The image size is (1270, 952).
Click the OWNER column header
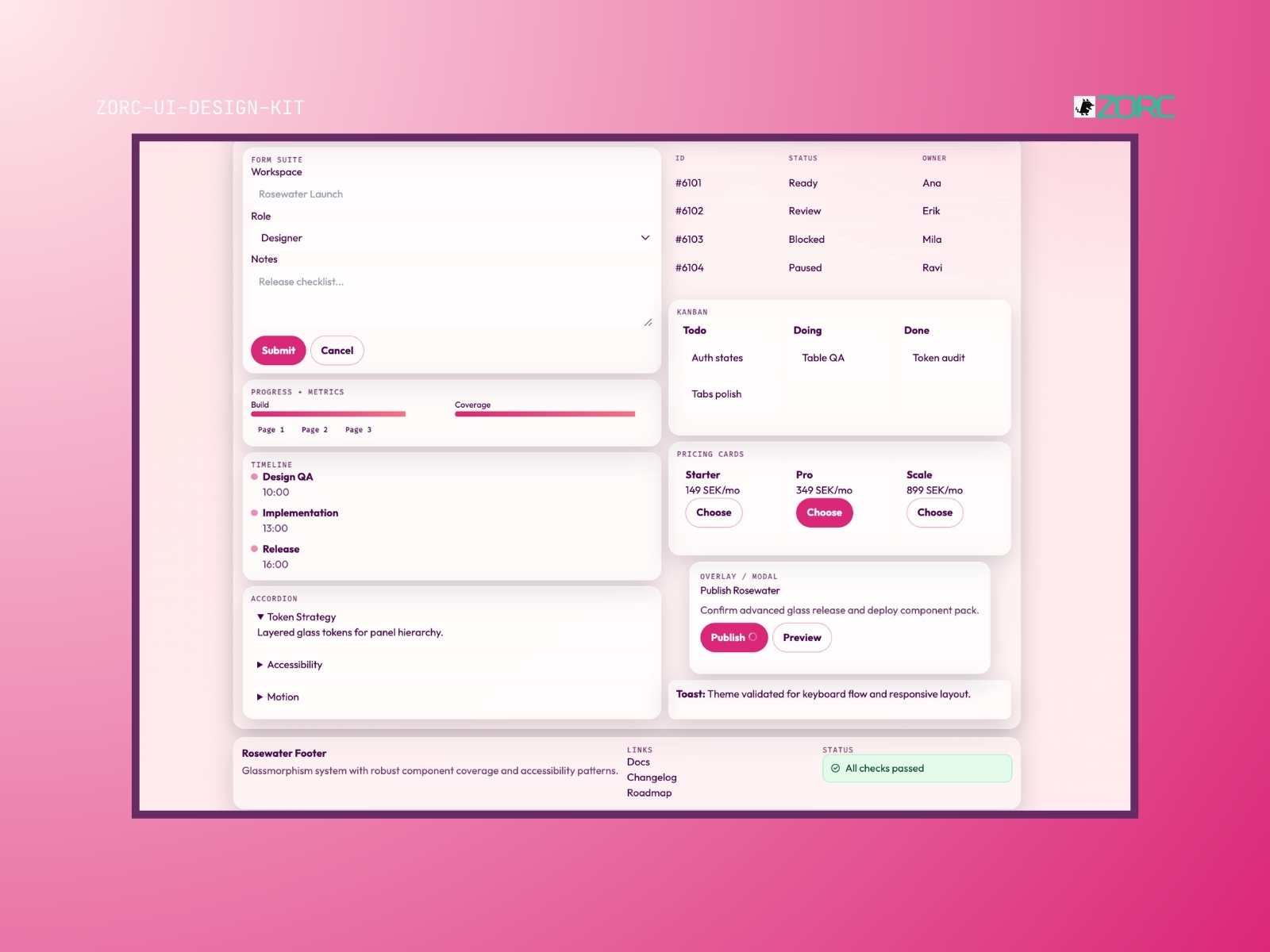pos(934,159)
